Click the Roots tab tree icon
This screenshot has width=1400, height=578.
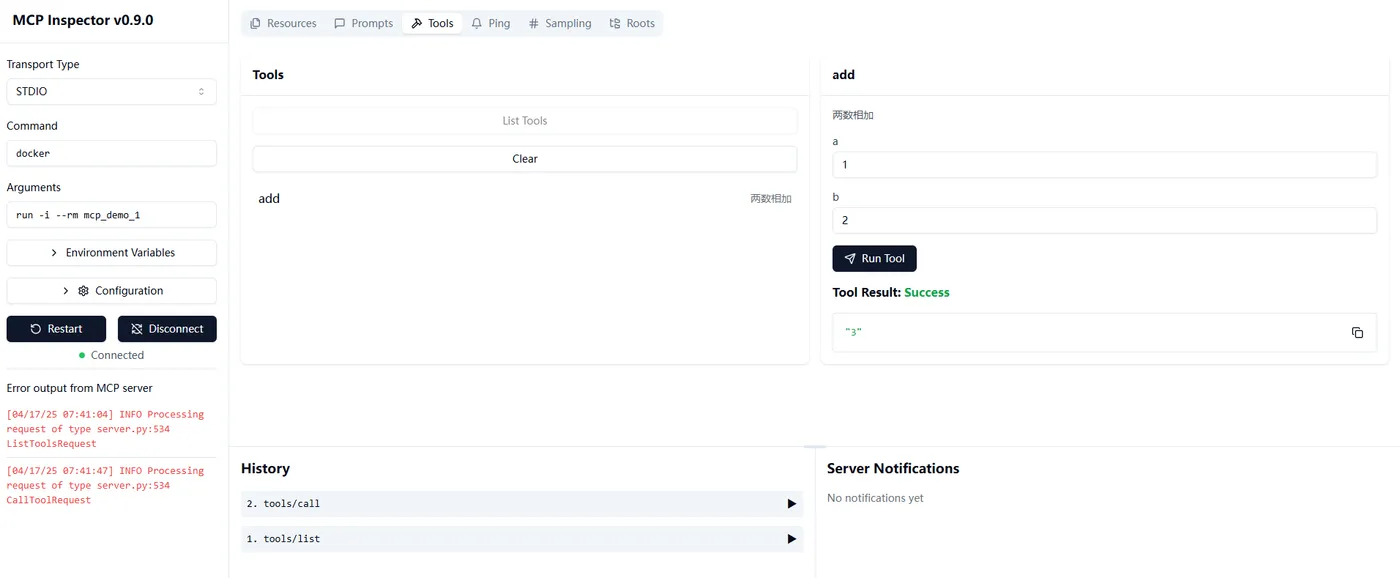615,23
